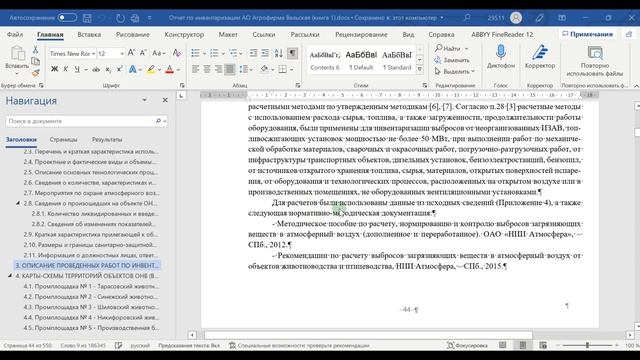
Task: Click the Save disk icon
Action: [87, 18]
